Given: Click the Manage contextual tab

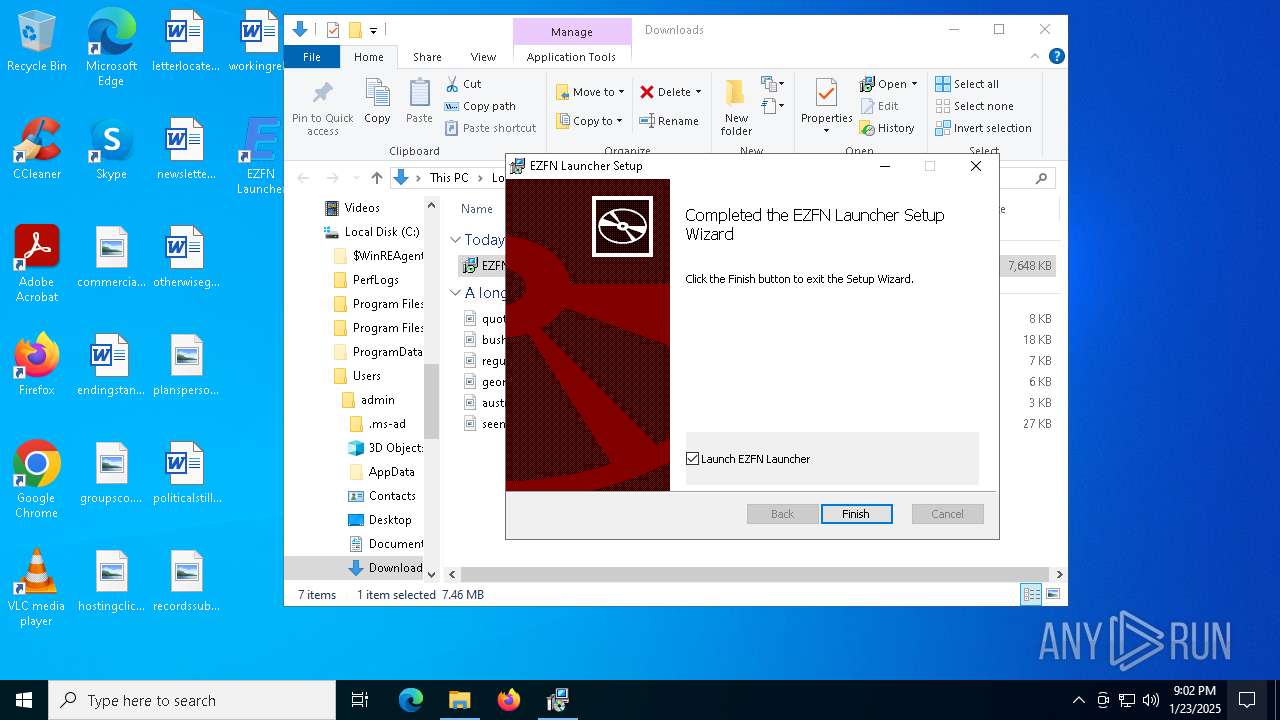Looking at the screenshot, I should pos(572,32).
